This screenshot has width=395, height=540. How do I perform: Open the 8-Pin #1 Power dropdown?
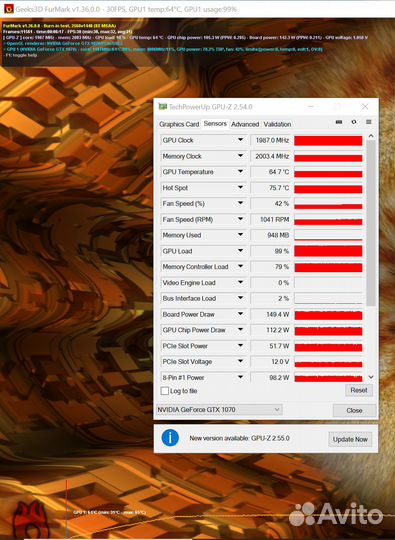tap(240, 377)
